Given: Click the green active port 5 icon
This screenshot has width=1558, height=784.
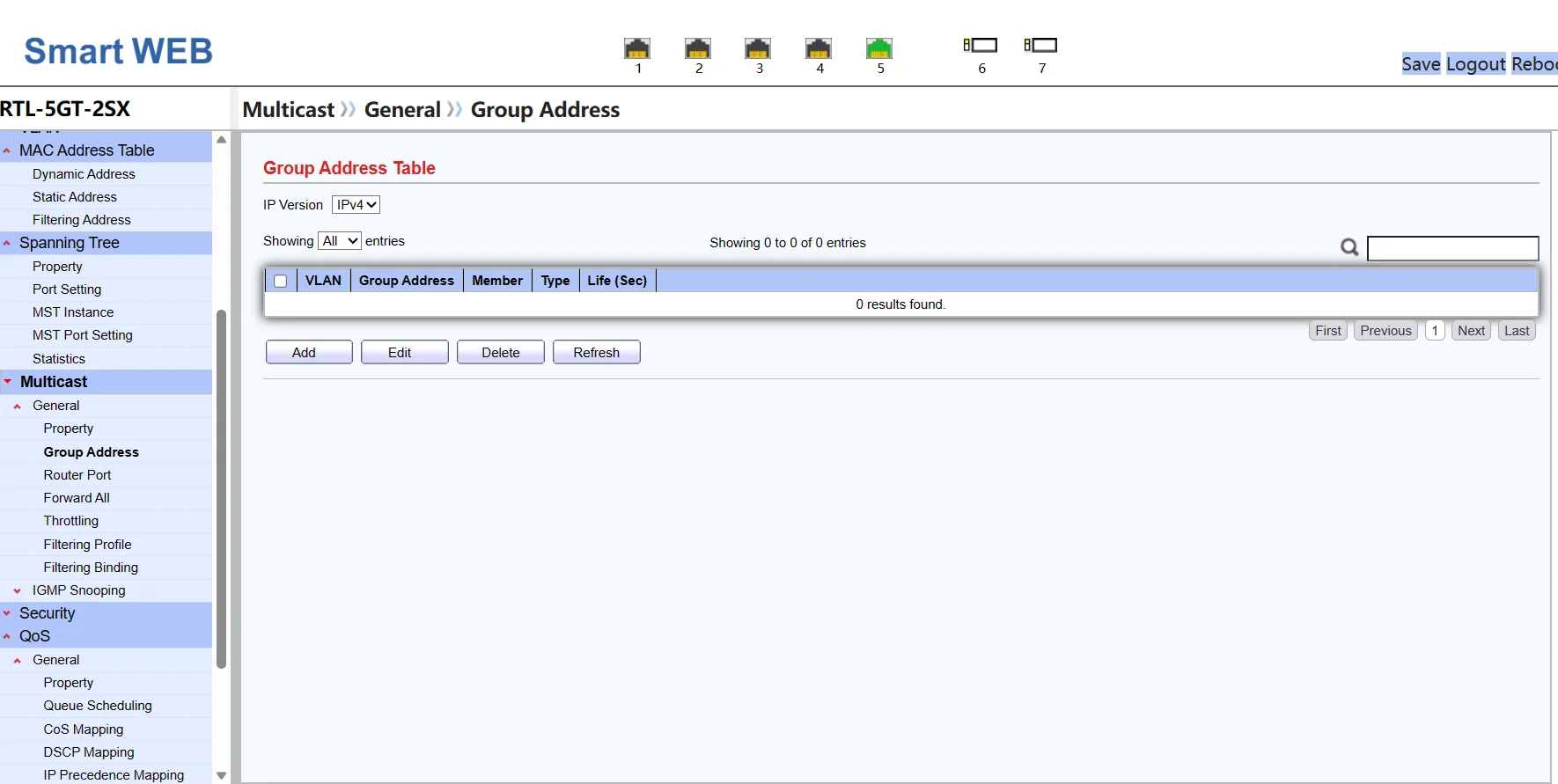Looking at the screenshot, I should tap(879, 48).
